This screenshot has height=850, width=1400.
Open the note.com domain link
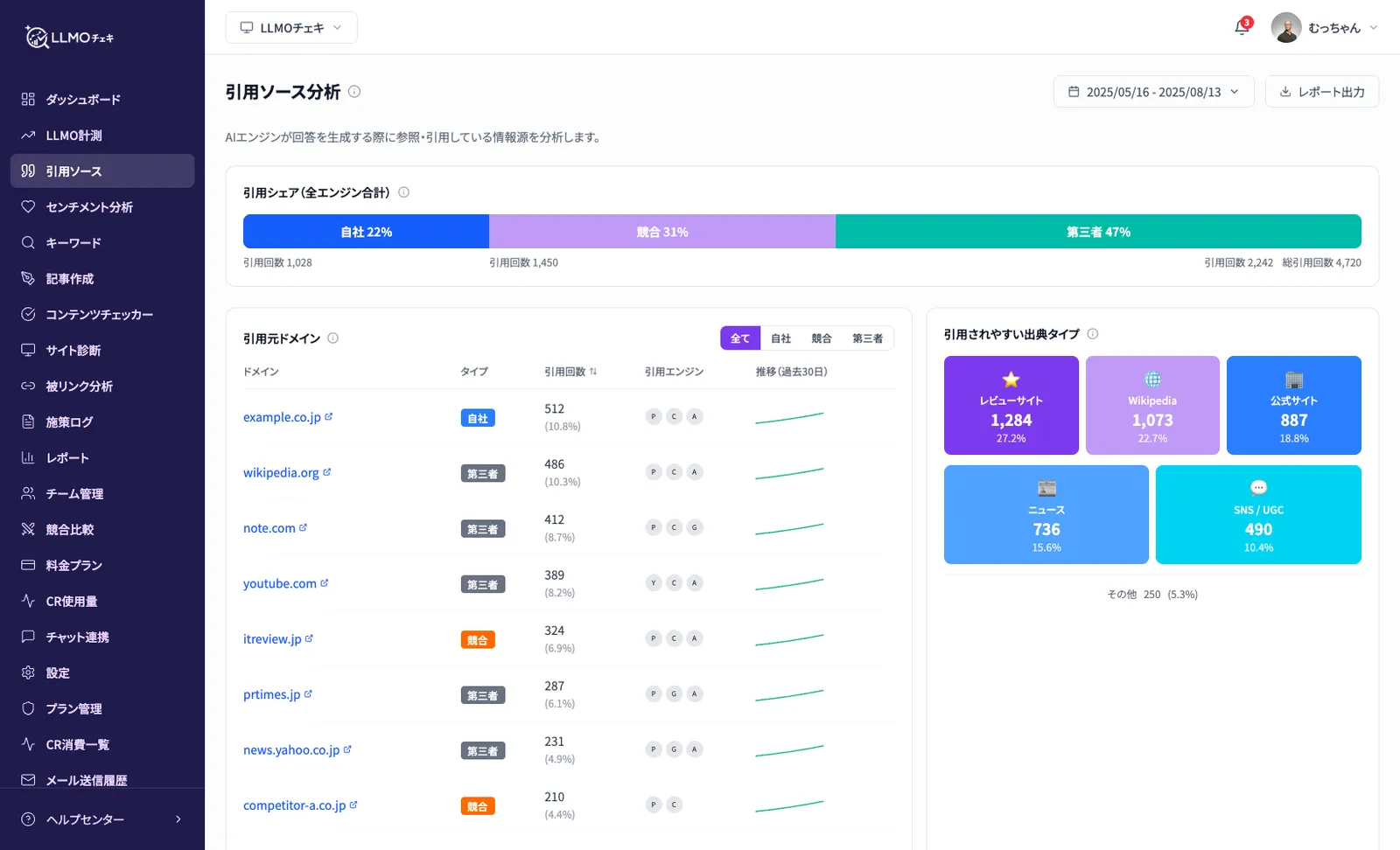(269, 528)
